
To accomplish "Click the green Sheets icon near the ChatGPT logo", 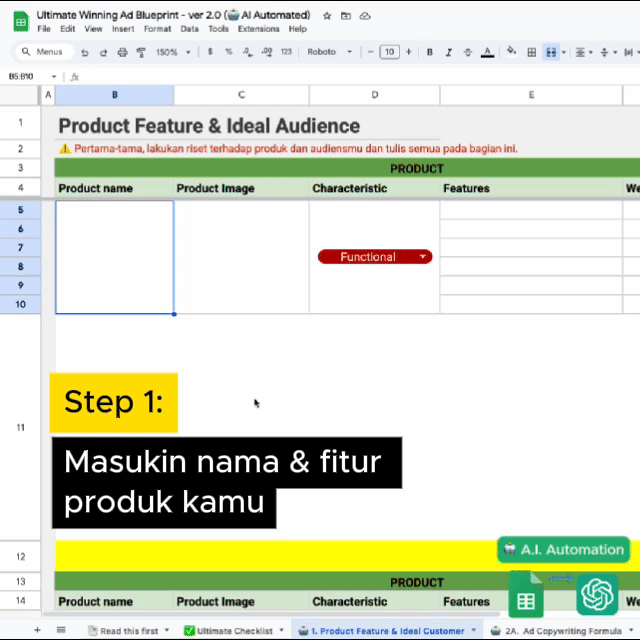I will tap(526, 594).
